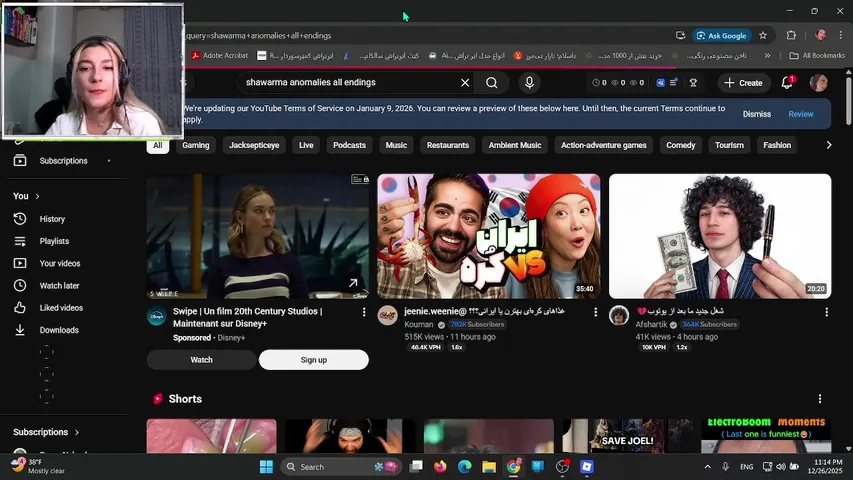Show more filter chips with right arrow

point(829,145)
